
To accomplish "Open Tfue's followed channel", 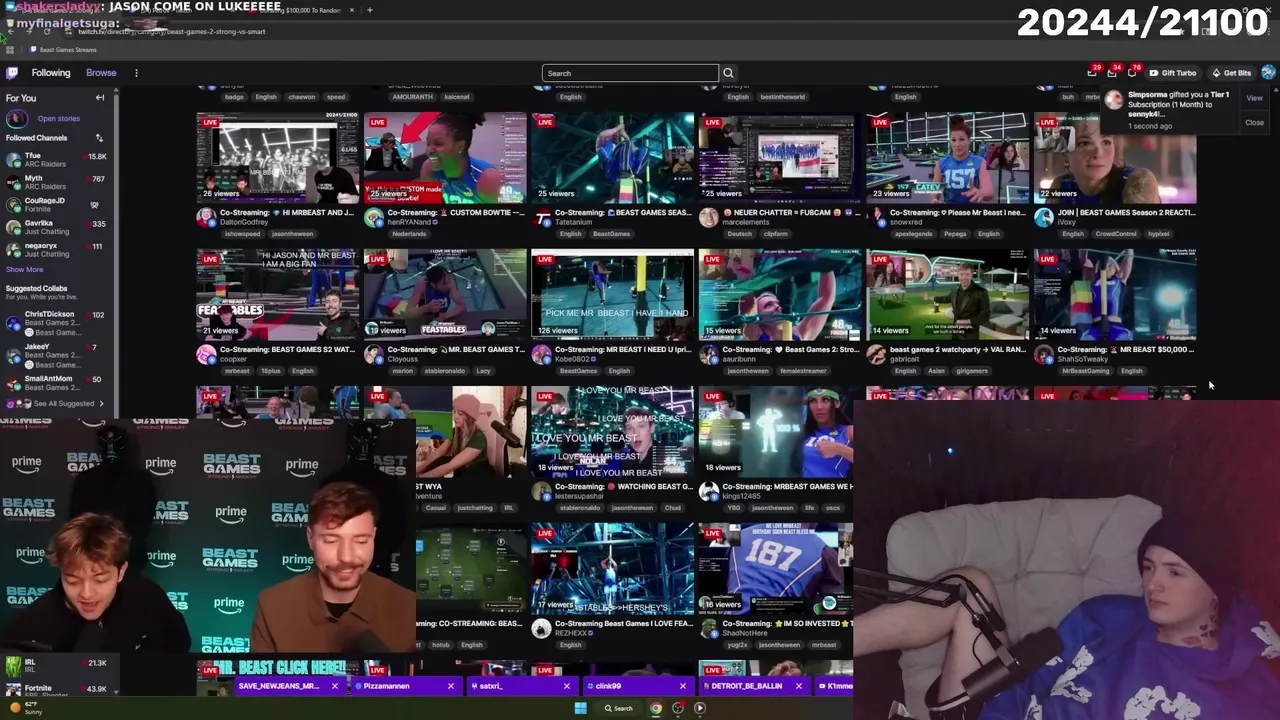I will (58, 160).
